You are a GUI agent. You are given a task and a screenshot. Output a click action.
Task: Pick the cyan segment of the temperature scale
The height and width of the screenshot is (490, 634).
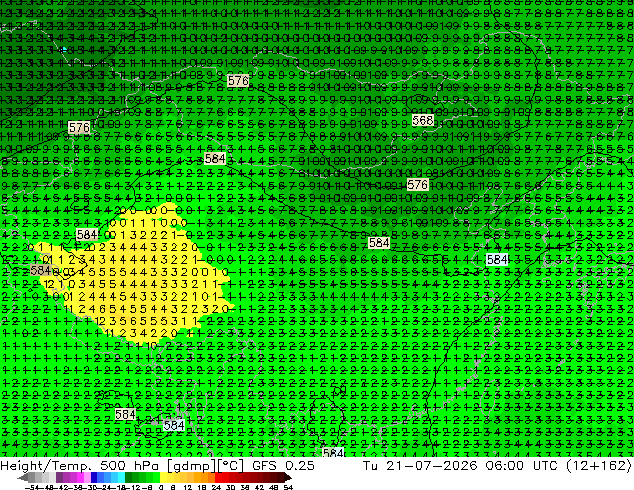pyautogui.click(x=121, y=478)
